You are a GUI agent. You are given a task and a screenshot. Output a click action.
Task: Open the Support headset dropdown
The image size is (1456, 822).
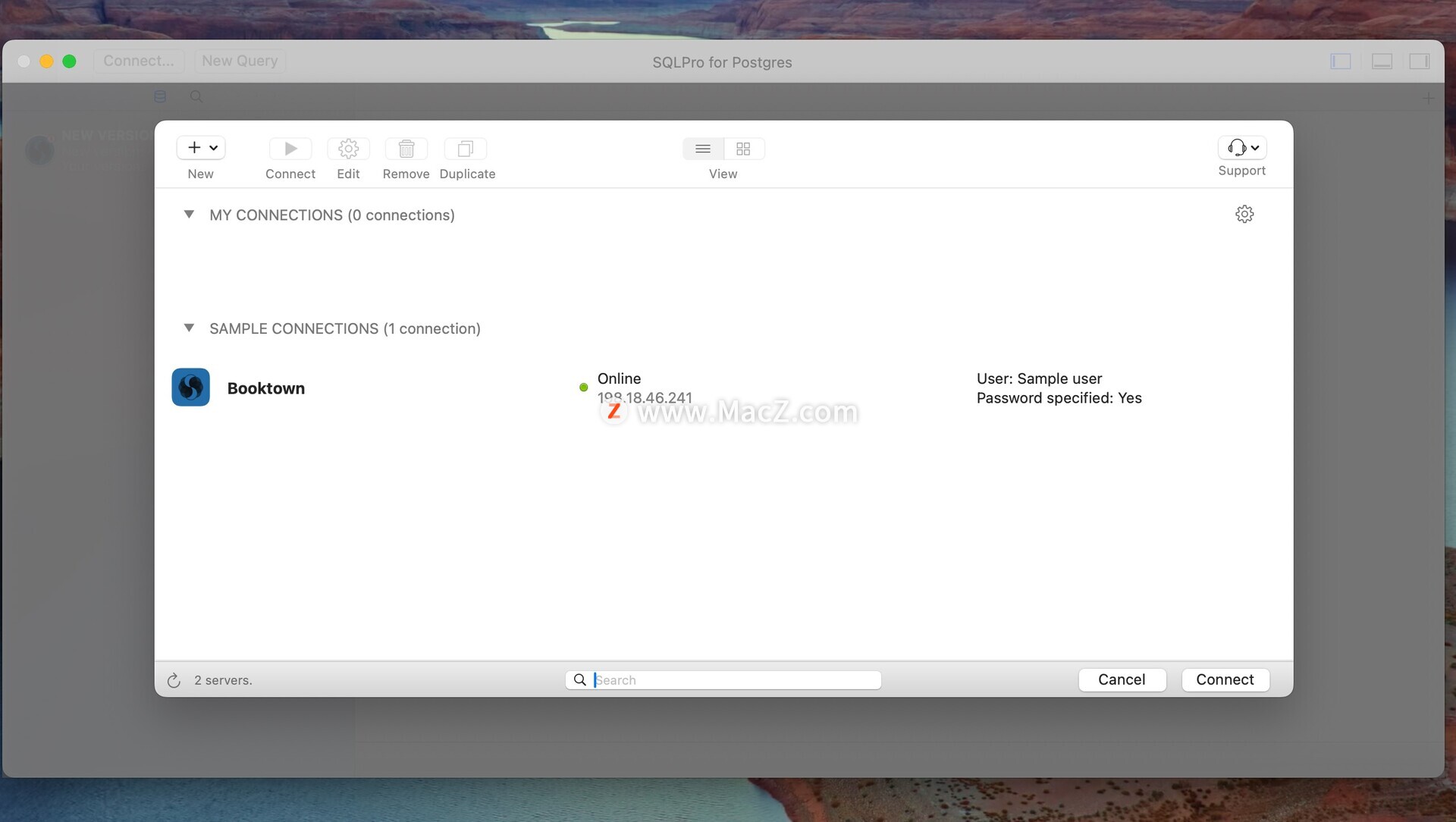pos(1242,147)
